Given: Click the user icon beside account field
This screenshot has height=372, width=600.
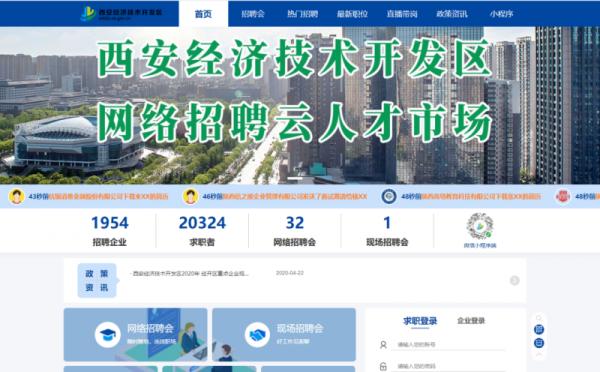Looking at the screenshot, I should [383, 345].
